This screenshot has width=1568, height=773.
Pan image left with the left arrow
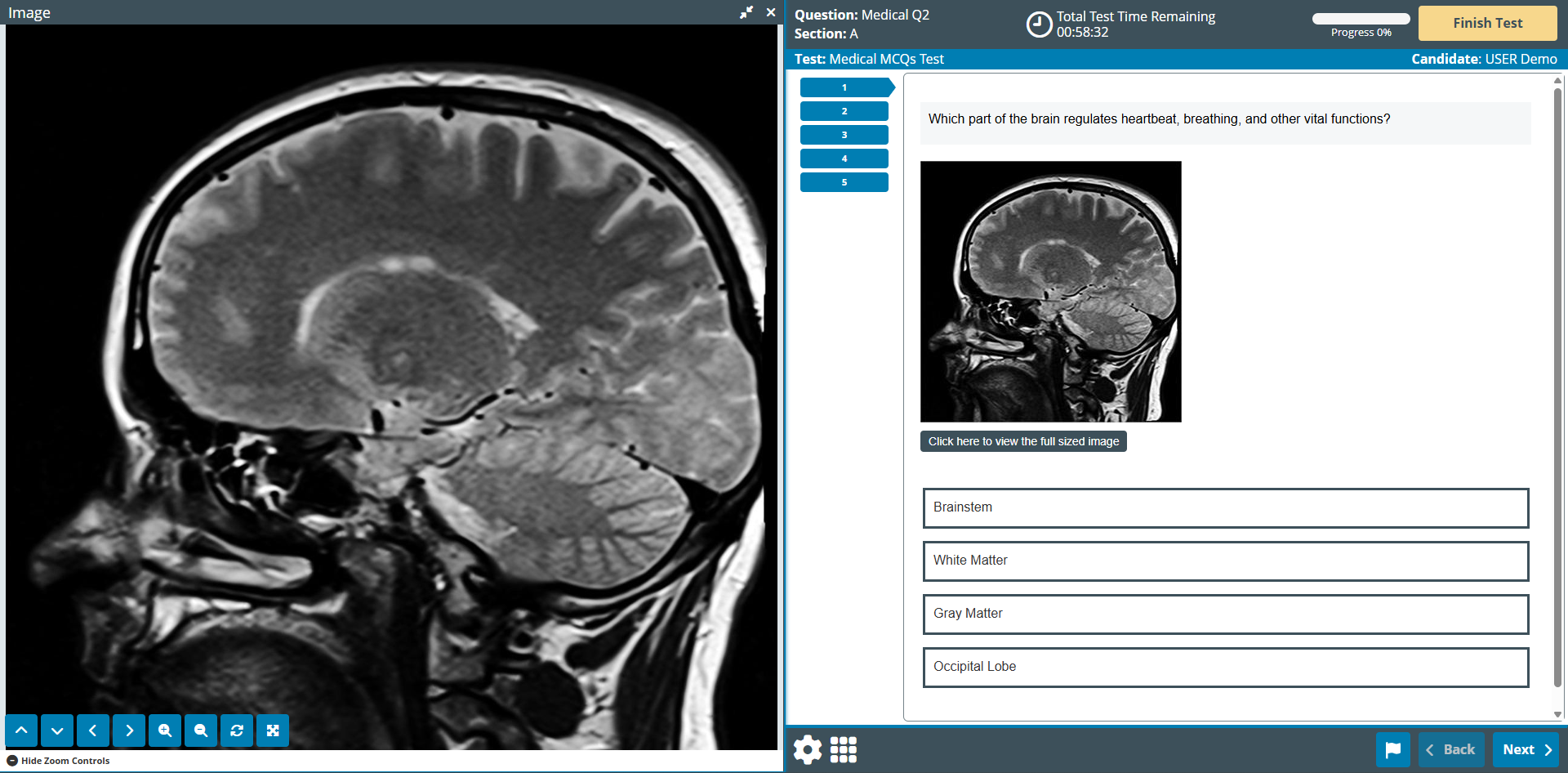coord(93,731)
